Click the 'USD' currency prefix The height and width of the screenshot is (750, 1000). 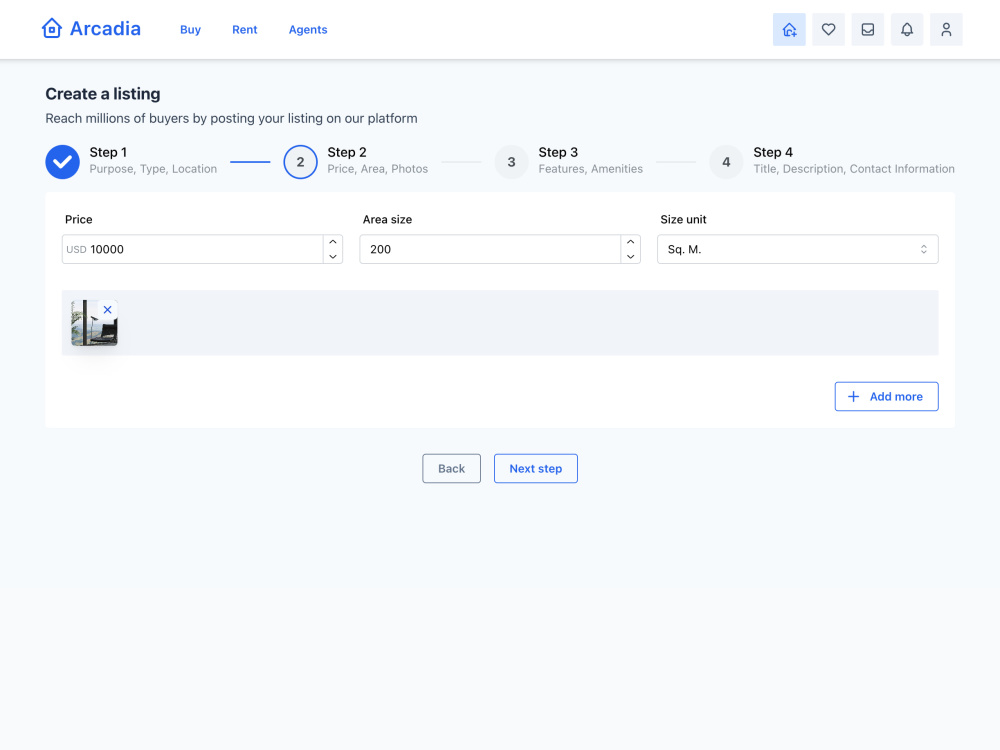[76, 249]
